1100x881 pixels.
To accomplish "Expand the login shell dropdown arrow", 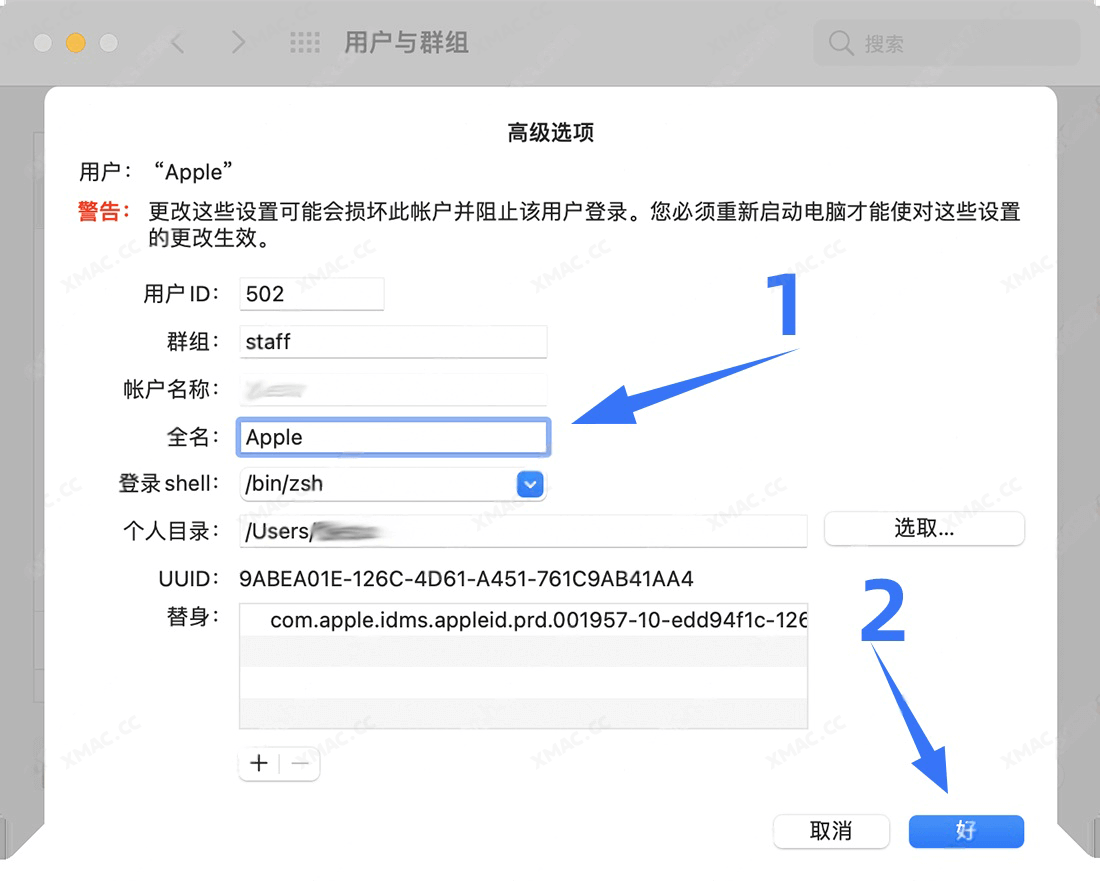I will (x=530, y=485).
